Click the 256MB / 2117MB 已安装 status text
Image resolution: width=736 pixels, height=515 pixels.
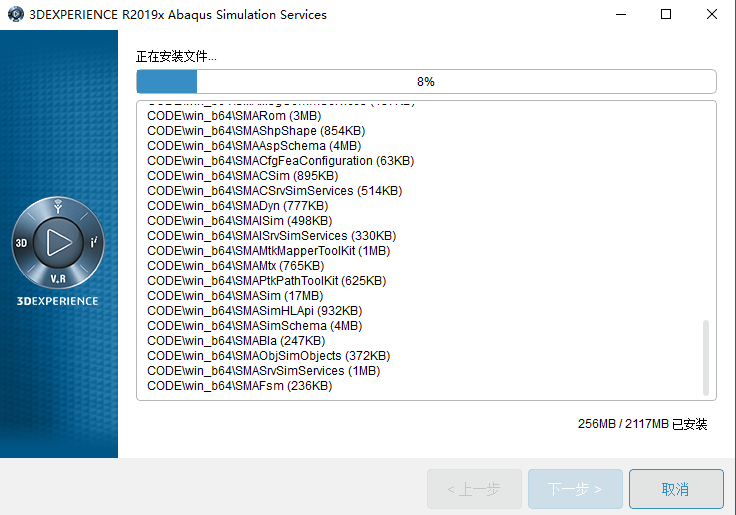point(642,424)
